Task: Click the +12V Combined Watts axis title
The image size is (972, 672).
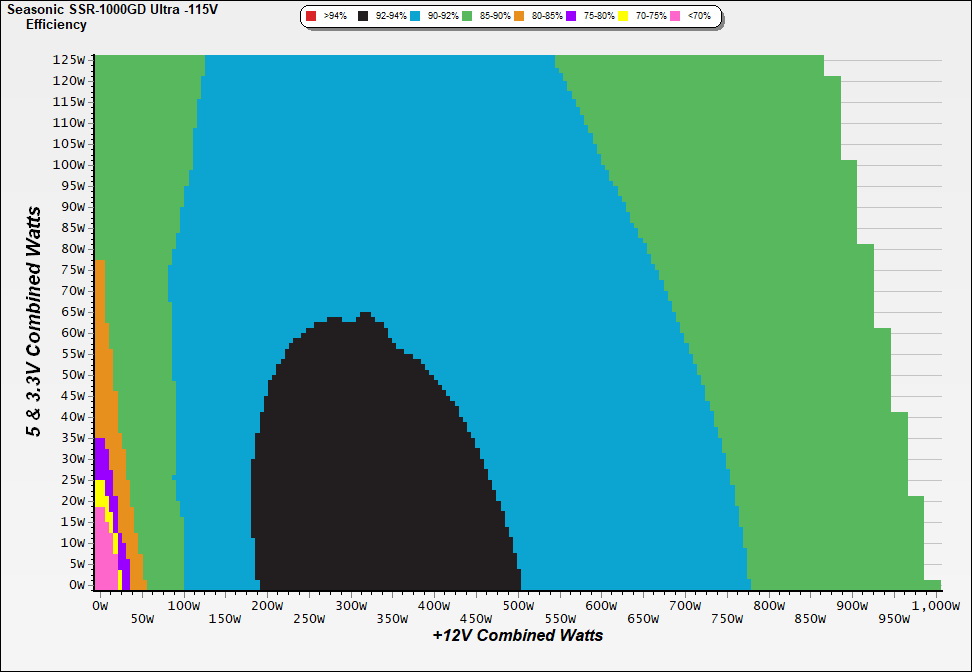Action: coord(517,635)
